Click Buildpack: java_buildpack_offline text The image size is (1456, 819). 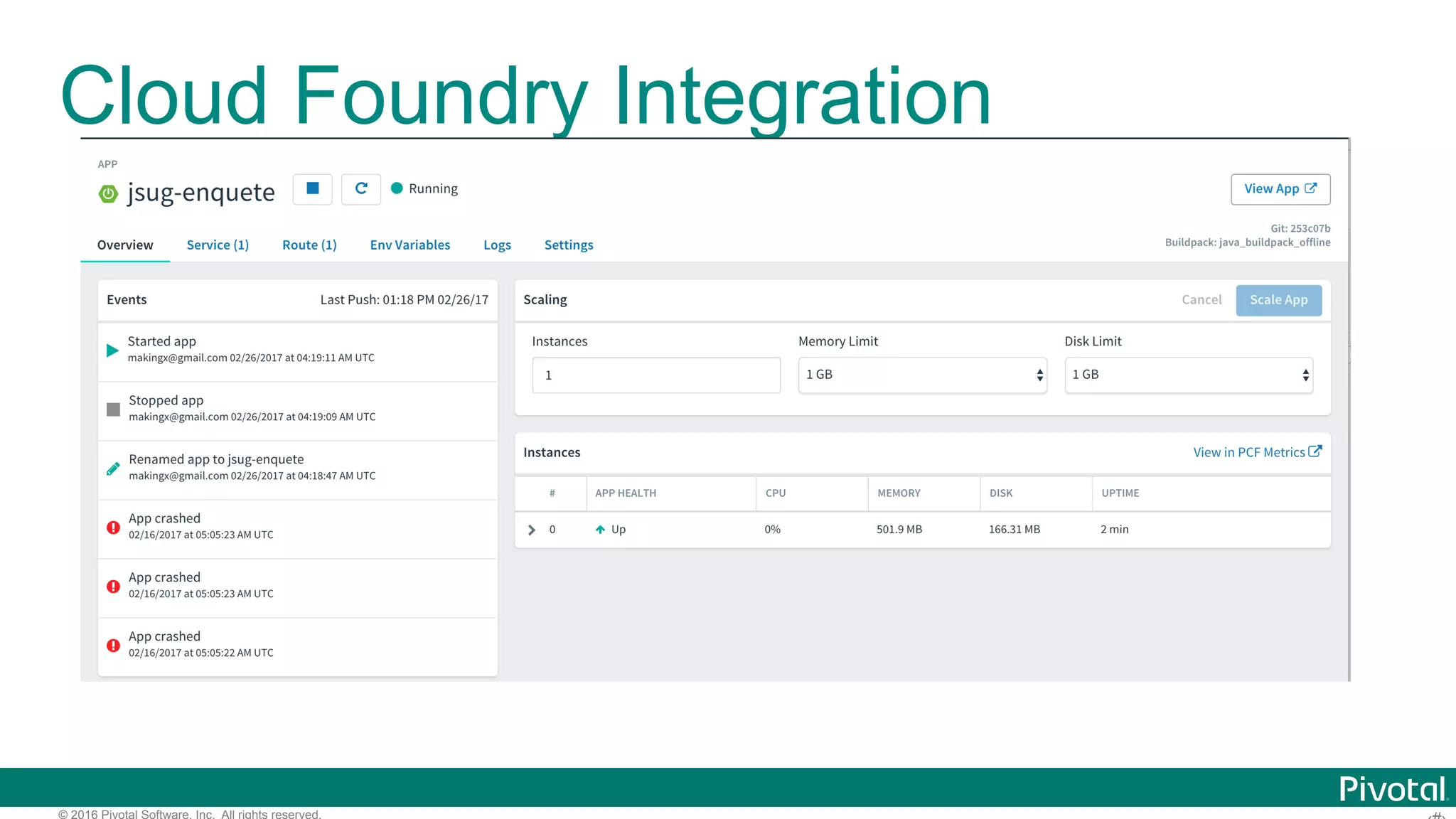coord(1248,242)
